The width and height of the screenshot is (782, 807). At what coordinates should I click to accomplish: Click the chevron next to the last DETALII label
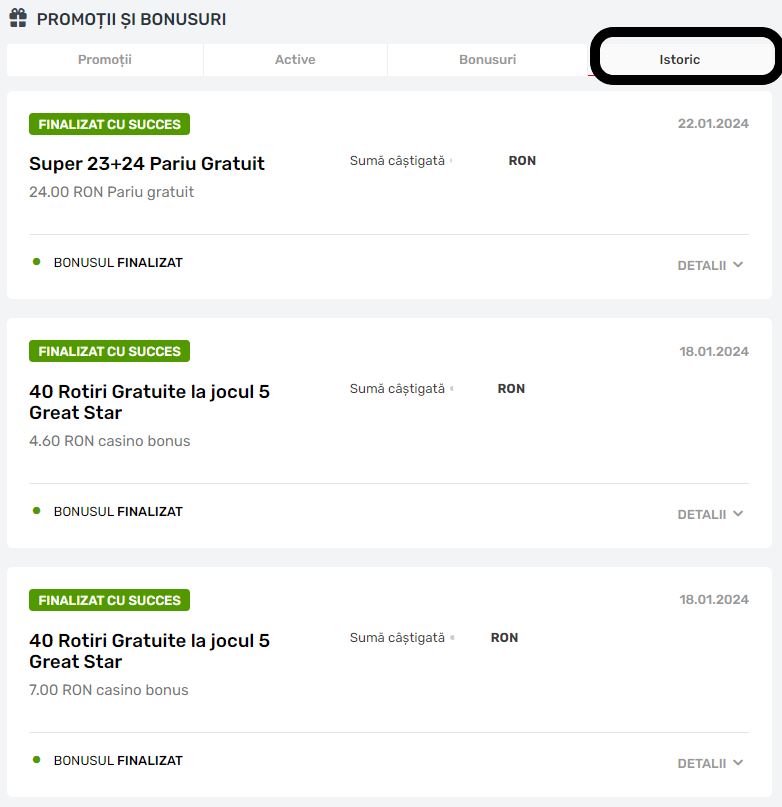[737, 762]
